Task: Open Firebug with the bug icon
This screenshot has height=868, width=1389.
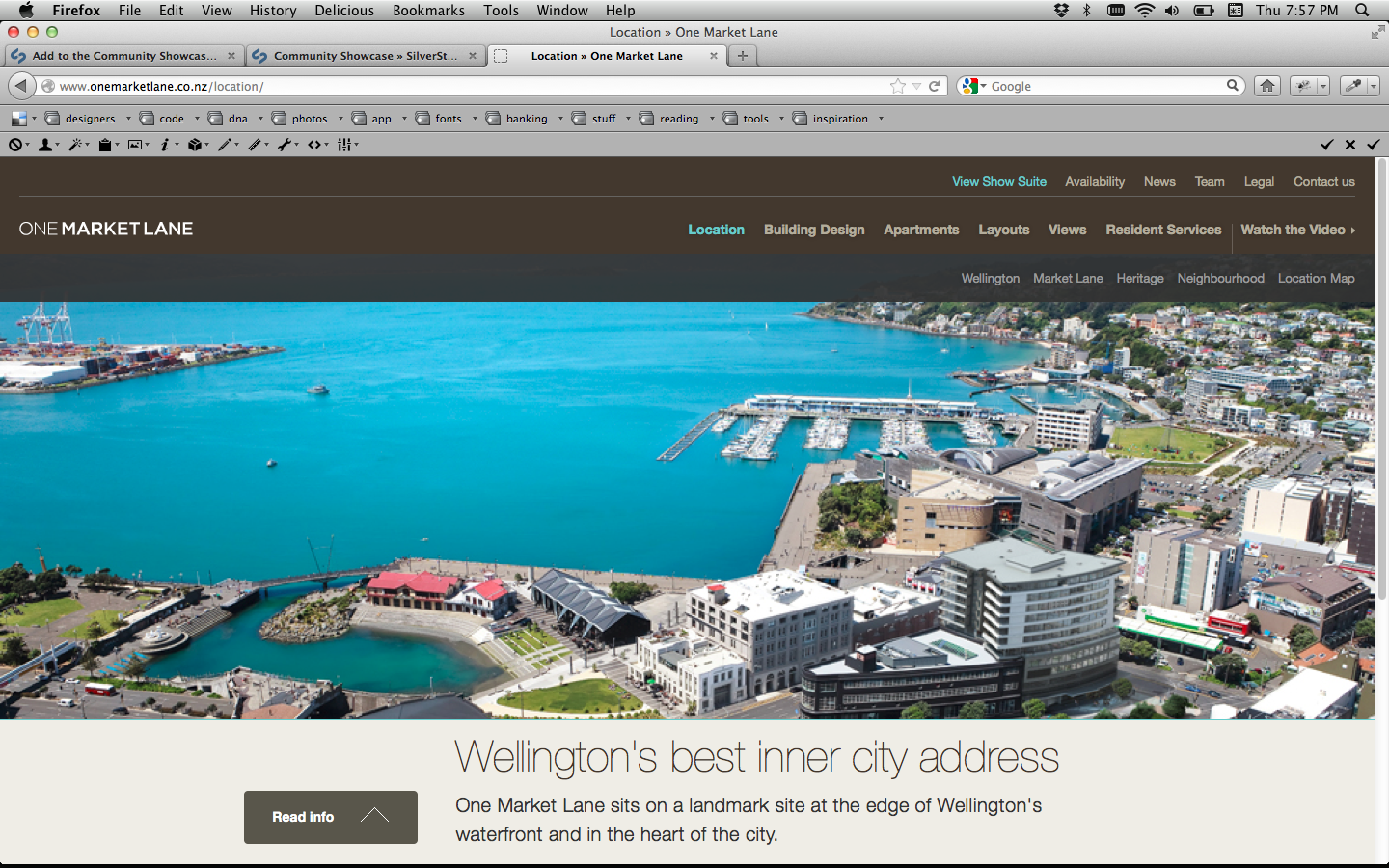Action: coord(1304,86)
